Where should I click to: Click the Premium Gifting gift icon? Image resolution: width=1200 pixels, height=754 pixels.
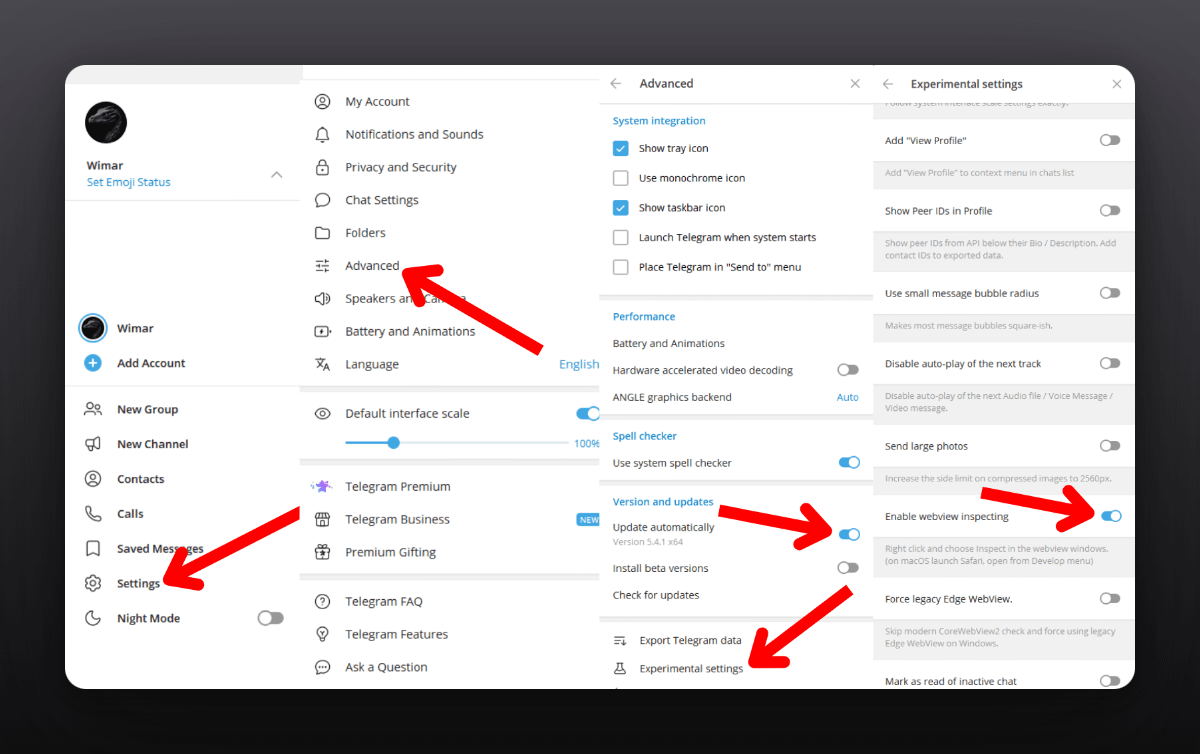[x=322, y=552]
